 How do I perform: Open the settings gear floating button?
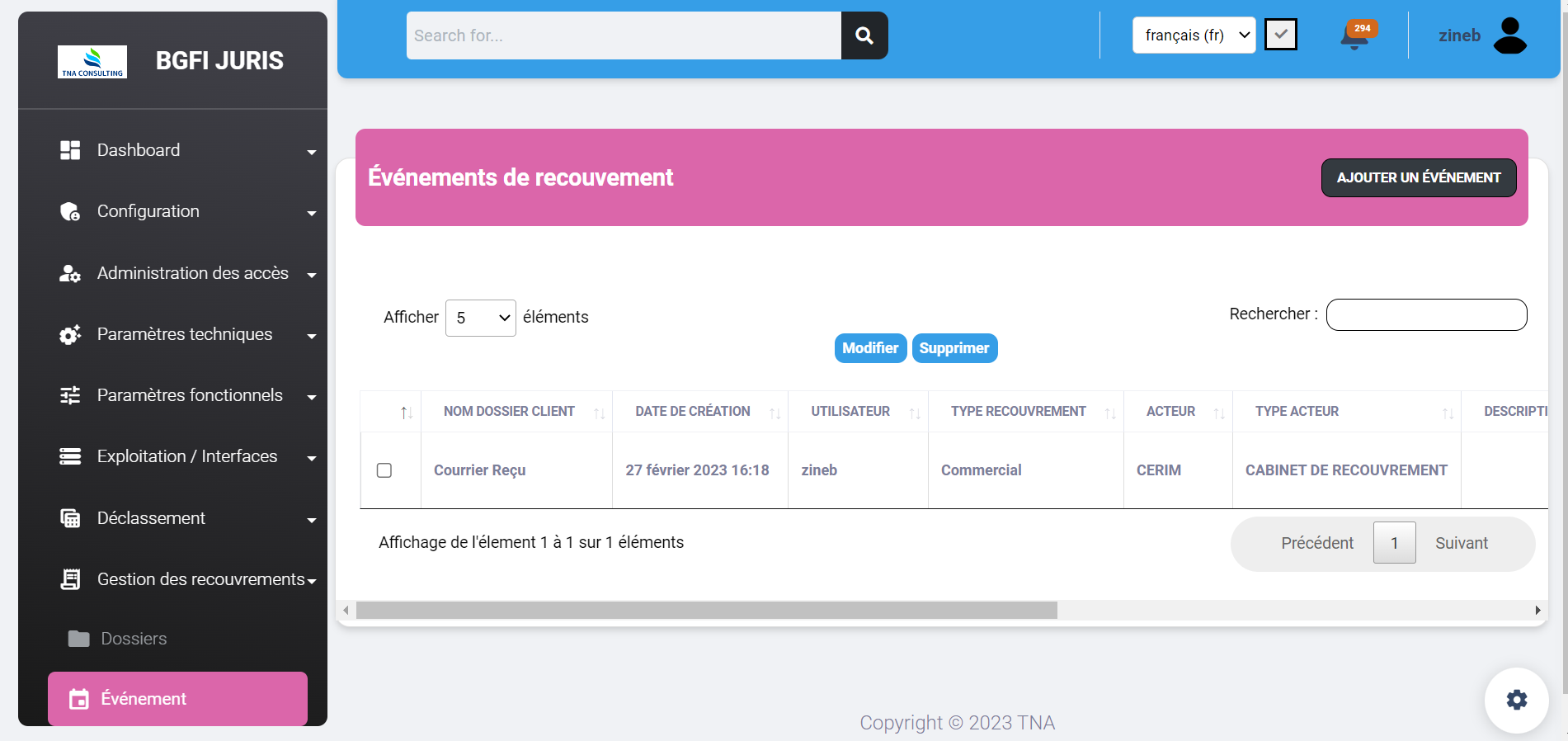1516,700
